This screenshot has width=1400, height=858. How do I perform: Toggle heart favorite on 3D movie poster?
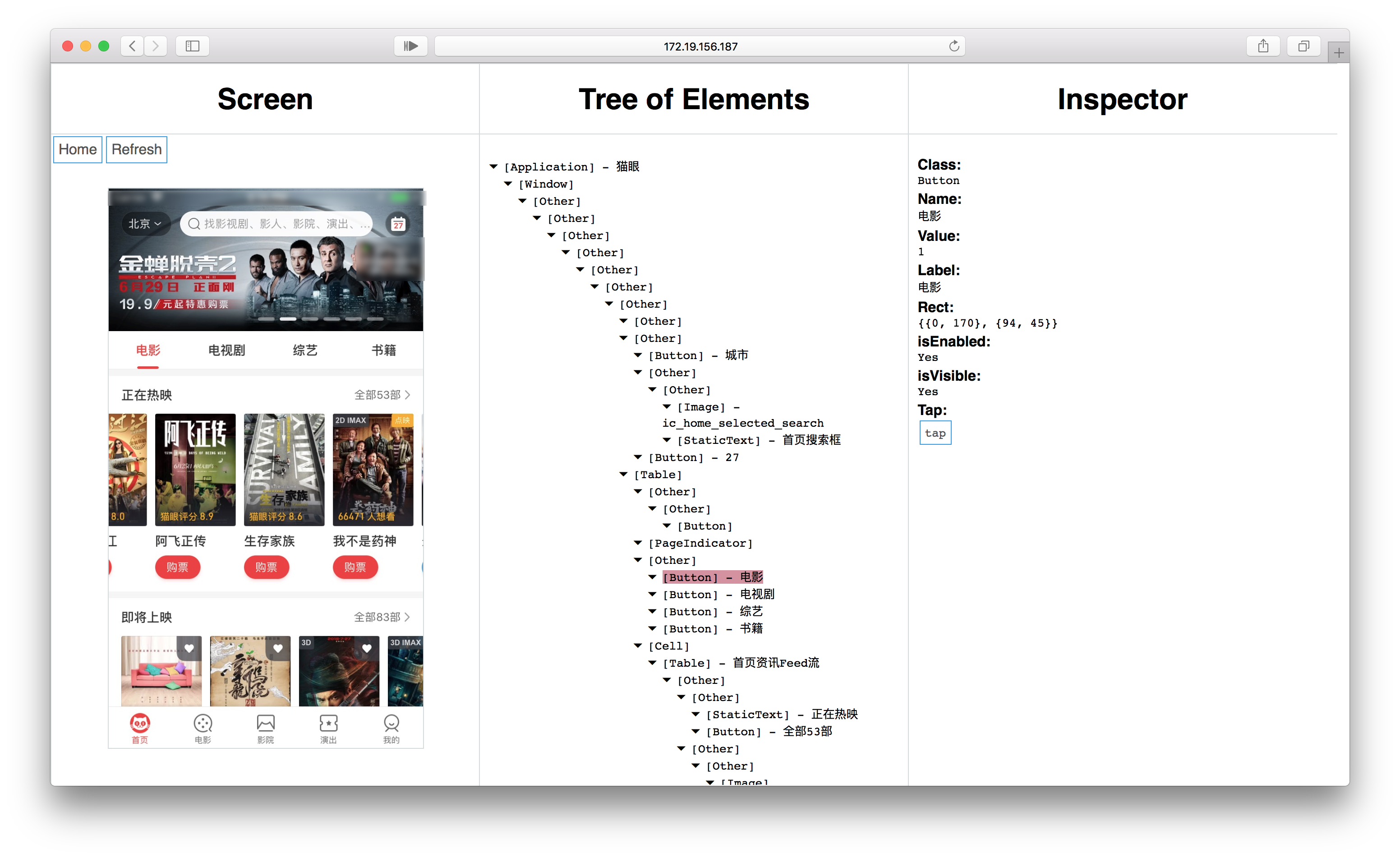tap(367, 648)
